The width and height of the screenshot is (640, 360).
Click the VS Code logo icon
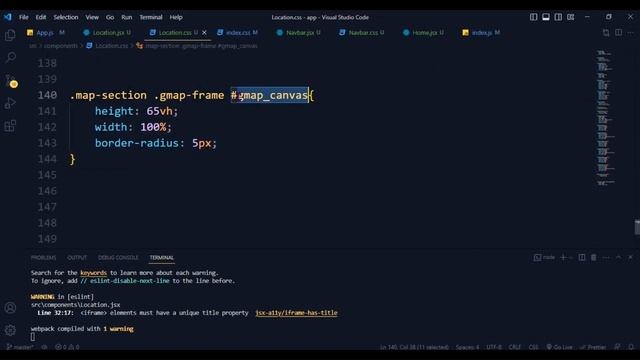(8, 17)
